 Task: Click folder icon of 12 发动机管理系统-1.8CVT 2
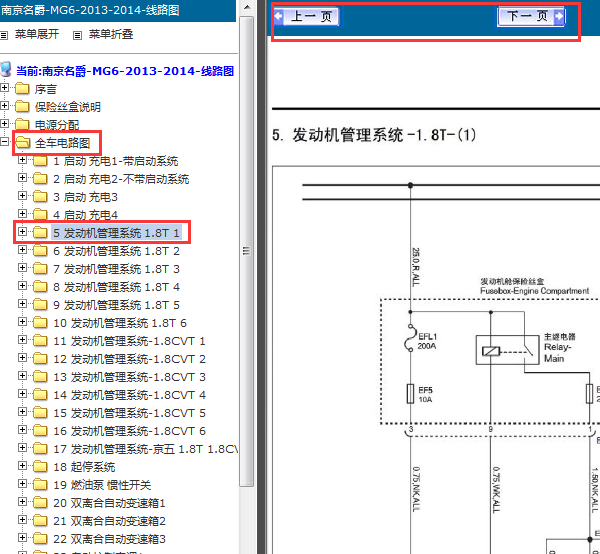tap(40, 358)
